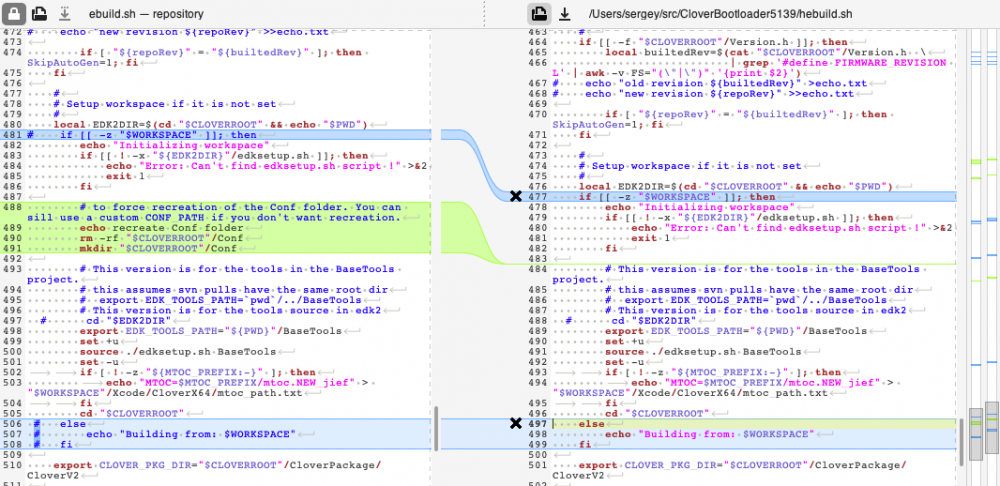This screenshot has height=486, width=1000.
Task: Click right line 481 'exit 1'
Action: point(651,238)
